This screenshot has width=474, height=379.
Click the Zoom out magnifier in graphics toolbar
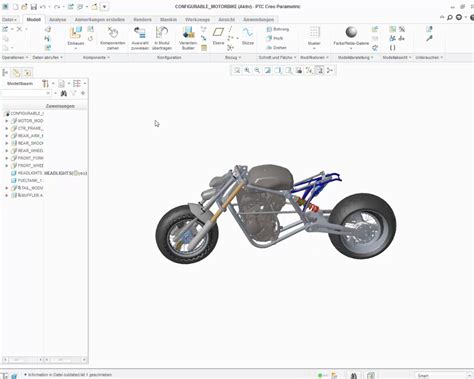point(257,70)
